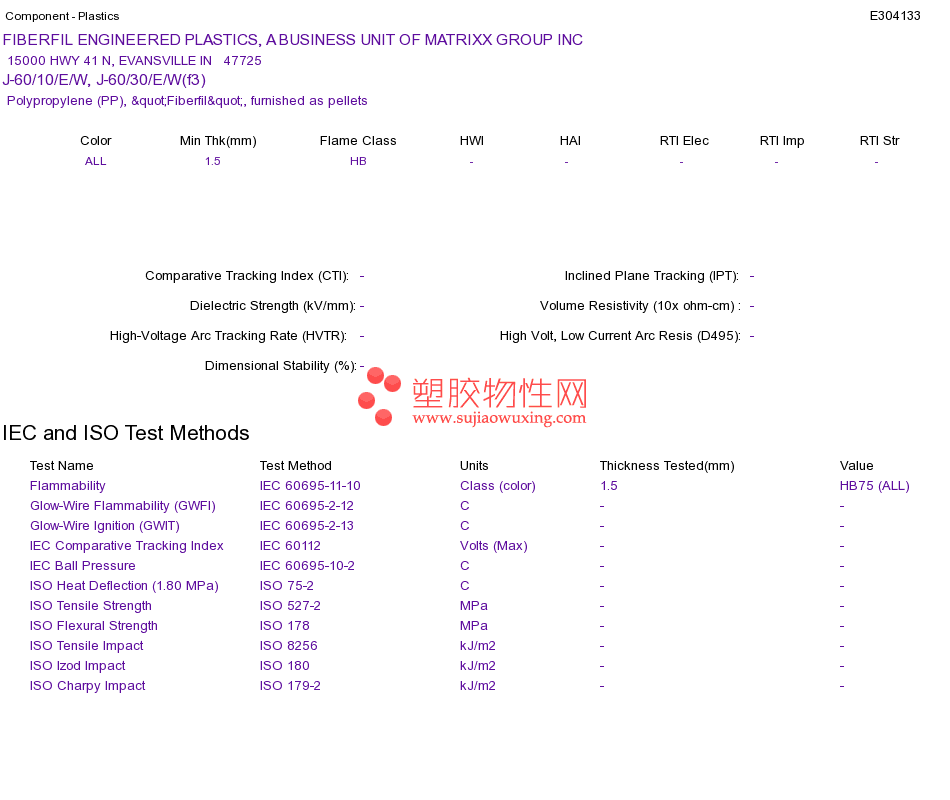Click the ISO Izod Impact entry
This screenshot has height=800, width=950.
coord(78,666)
